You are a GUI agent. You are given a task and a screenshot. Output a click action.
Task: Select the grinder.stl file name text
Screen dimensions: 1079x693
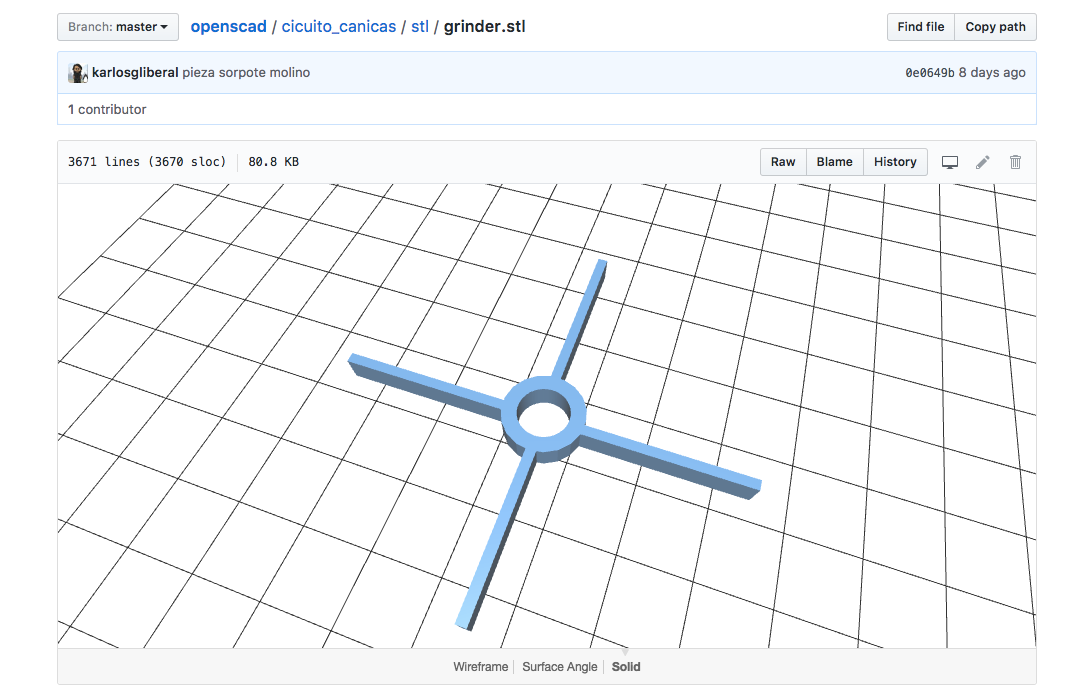(484, 27)
